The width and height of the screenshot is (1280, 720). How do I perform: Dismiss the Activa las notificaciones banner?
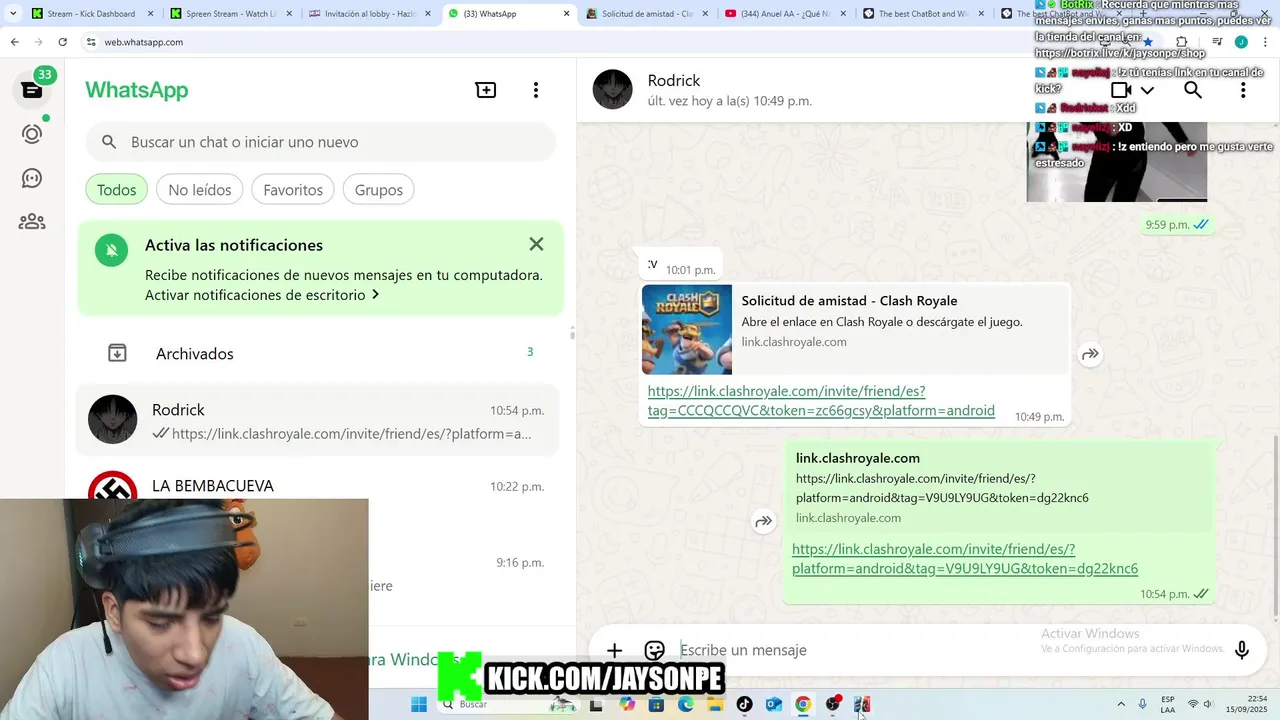coord(536,244)
